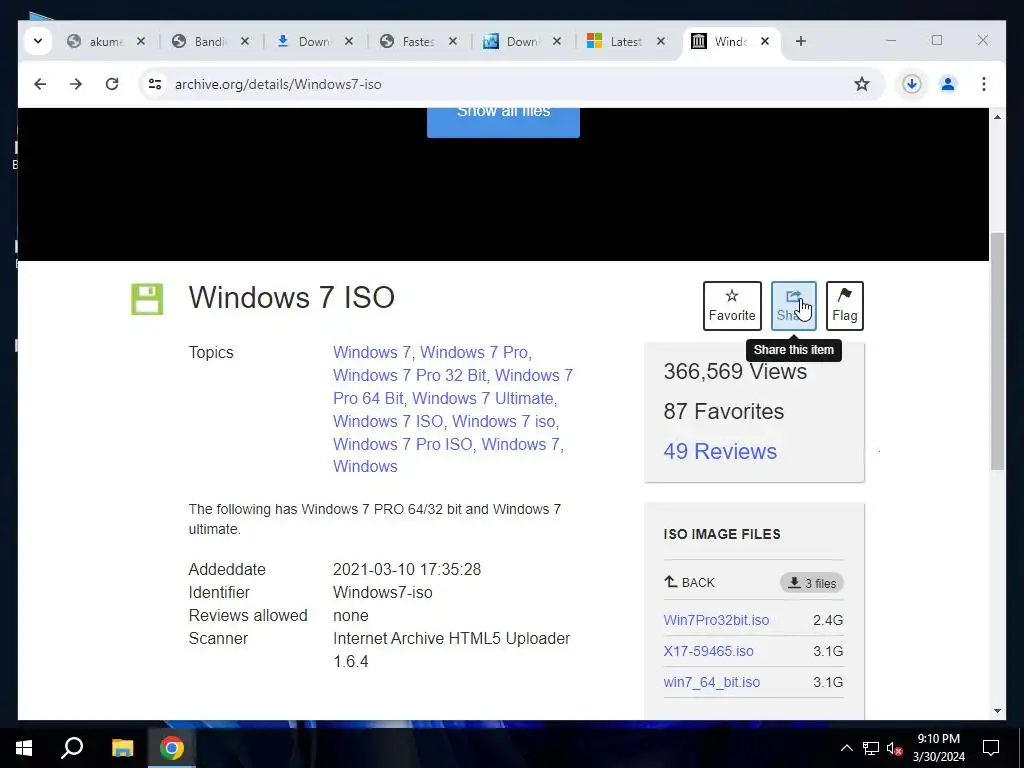Open Chrome downloads icon

click(x=912, y=84)
